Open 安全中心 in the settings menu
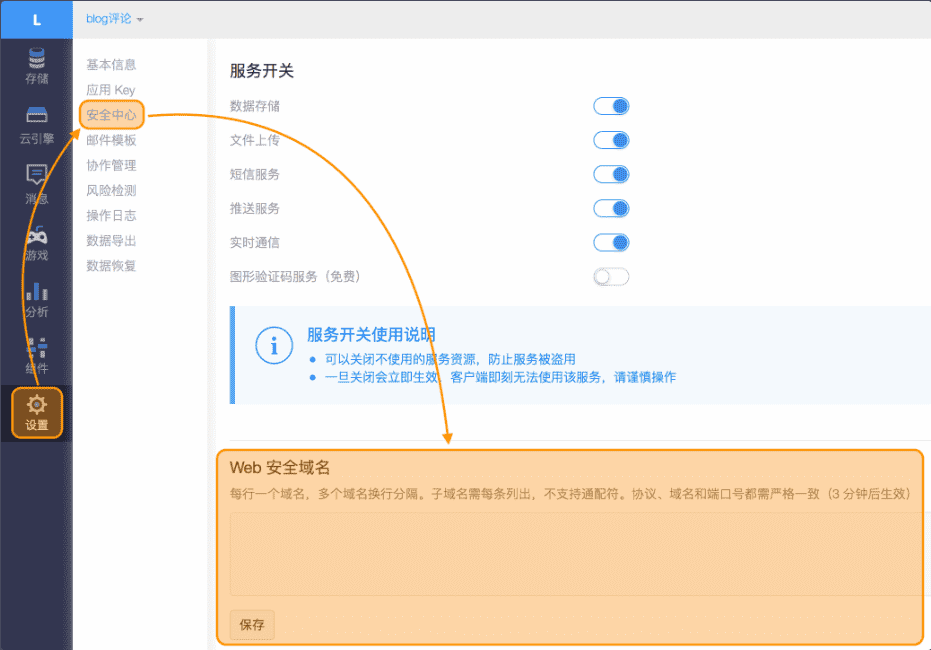 point(111,115)
